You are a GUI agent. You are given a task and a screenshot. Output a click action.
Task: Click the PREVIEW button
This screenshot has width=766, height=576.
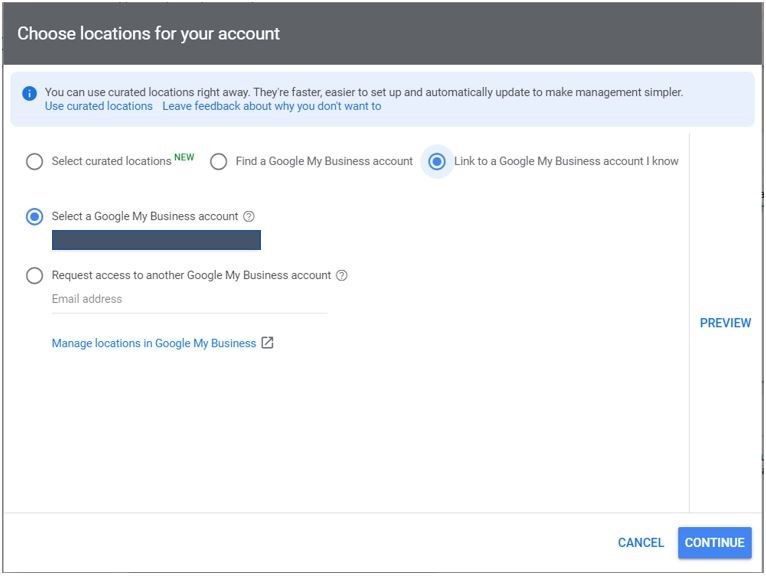point(725,323)
